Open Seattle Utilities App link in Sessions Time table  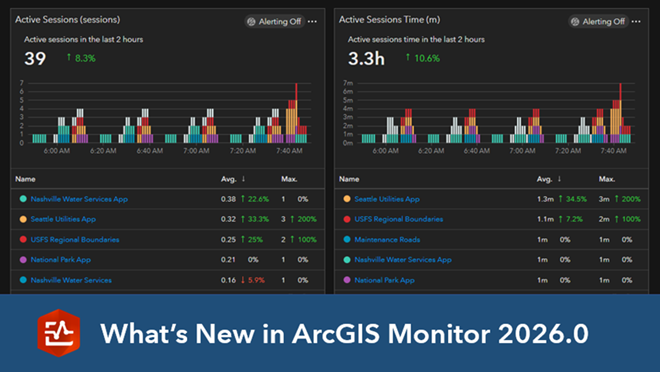(x=387, y=199)
